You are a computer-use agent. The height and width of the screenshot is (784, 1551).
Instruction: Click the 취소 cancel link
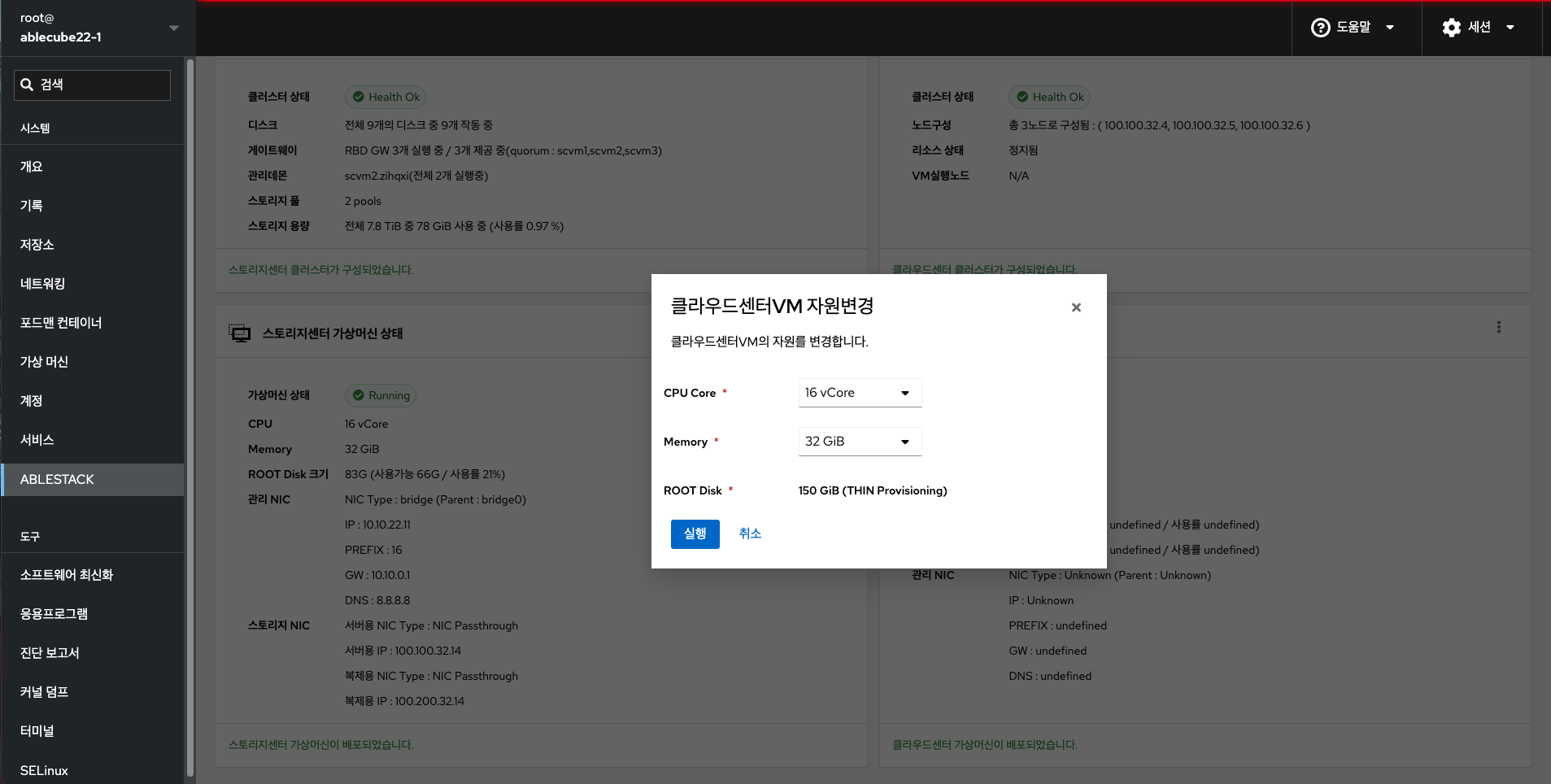749,534
